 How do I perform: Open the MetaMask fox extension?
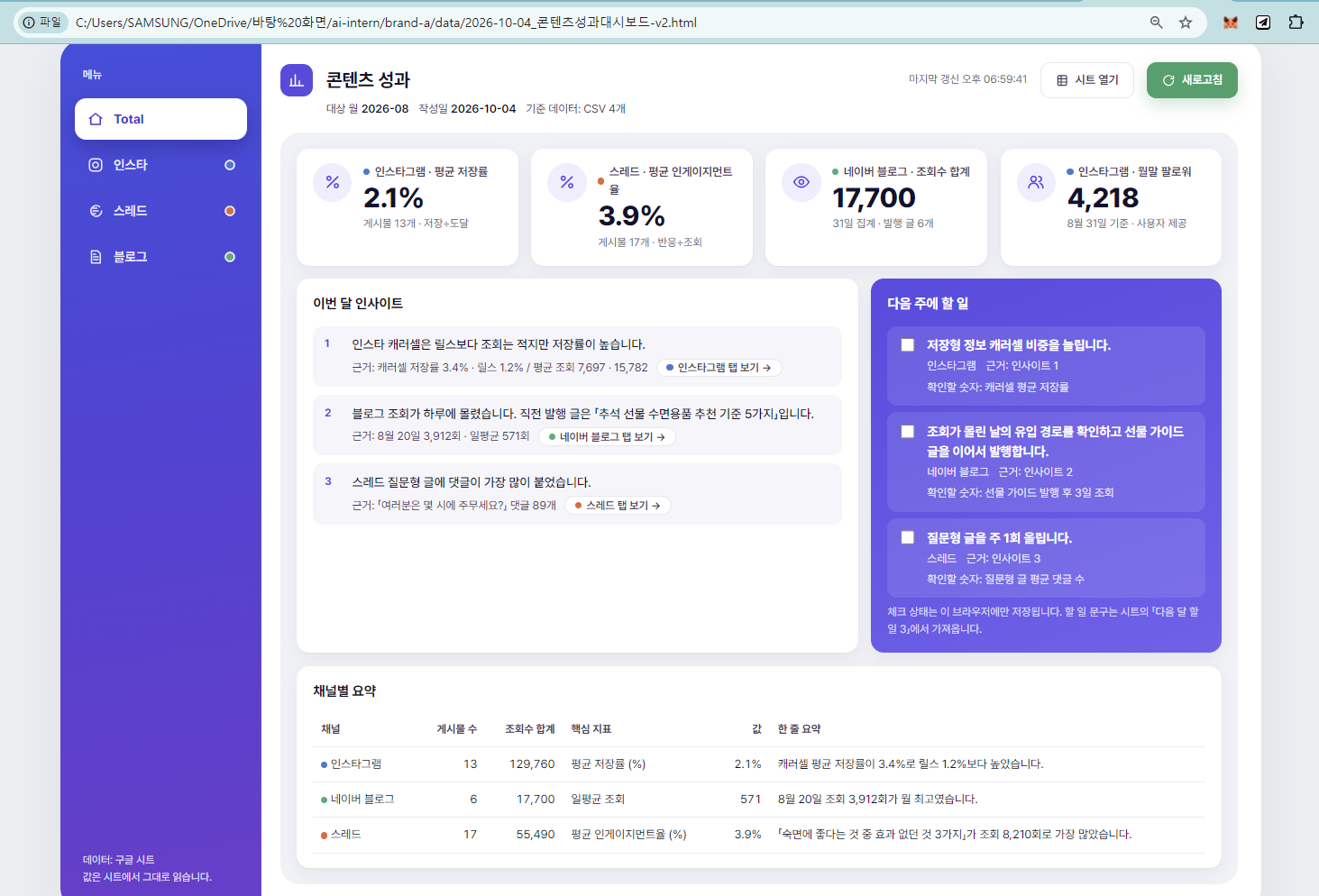tap(1231, 23)
